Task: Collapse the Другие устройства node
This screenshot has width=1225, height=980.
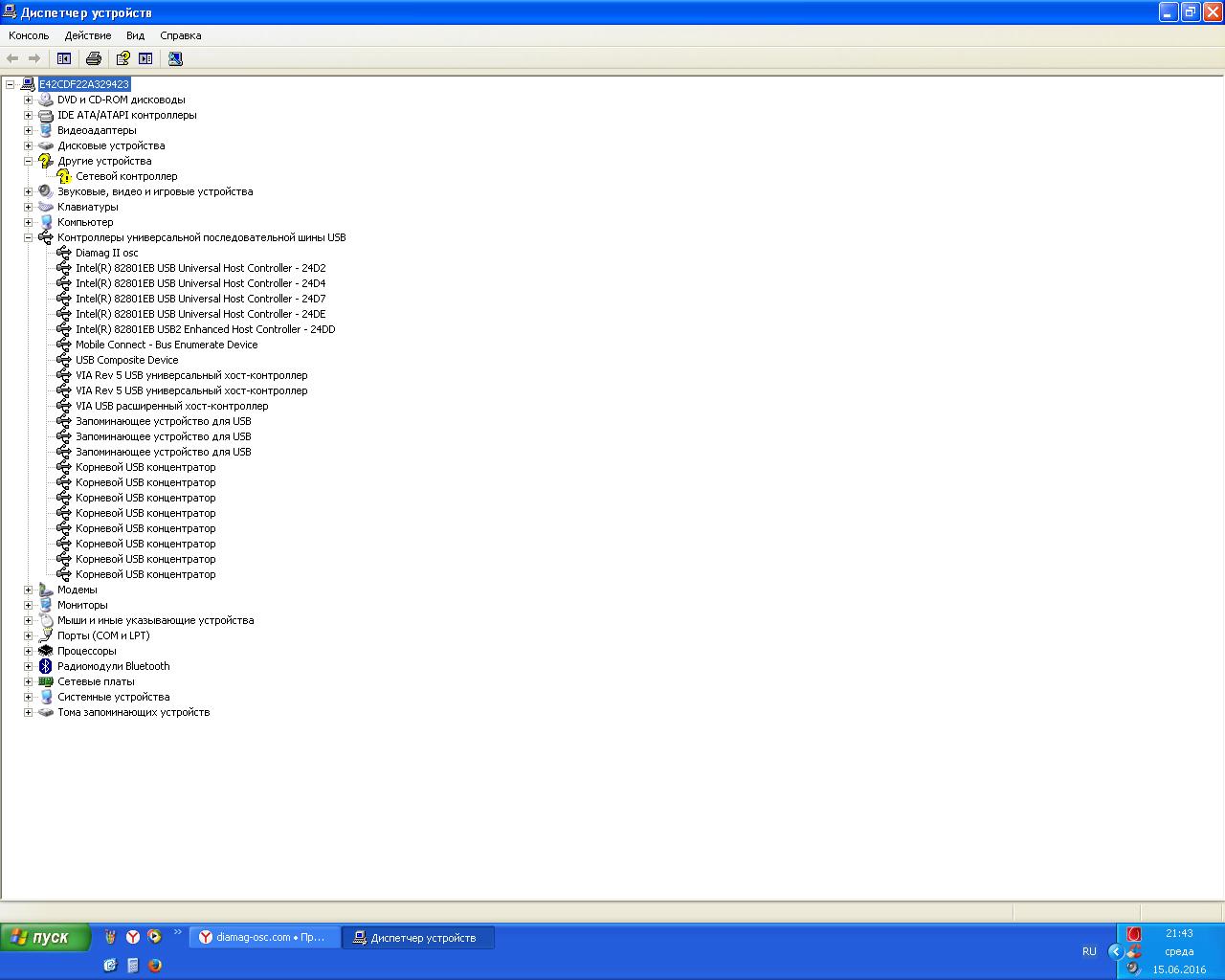Action: coord(28,161)
